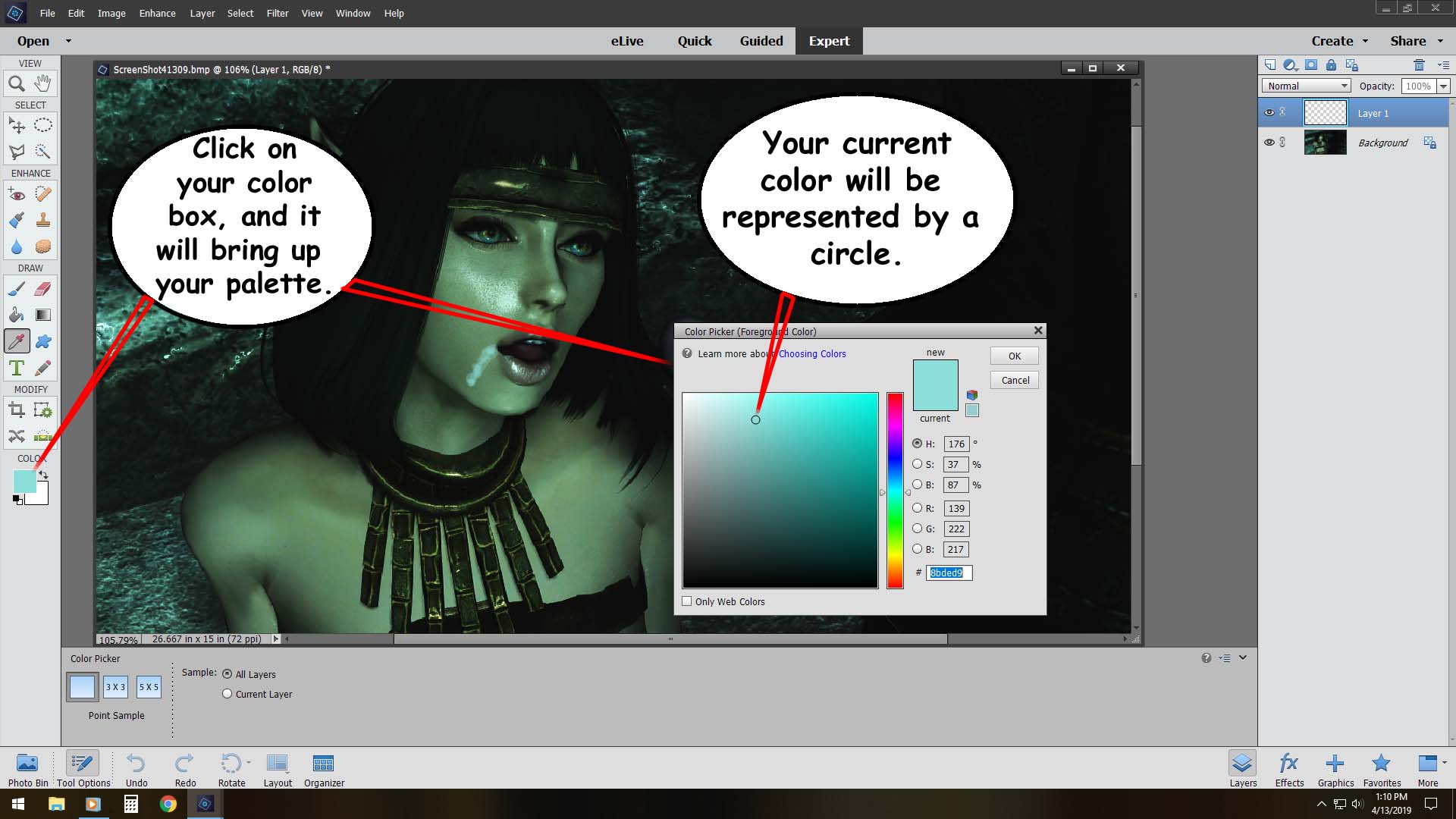Select the H hue radio button
The height and width of the screenshot is (819, 1456).
(917, 444)
